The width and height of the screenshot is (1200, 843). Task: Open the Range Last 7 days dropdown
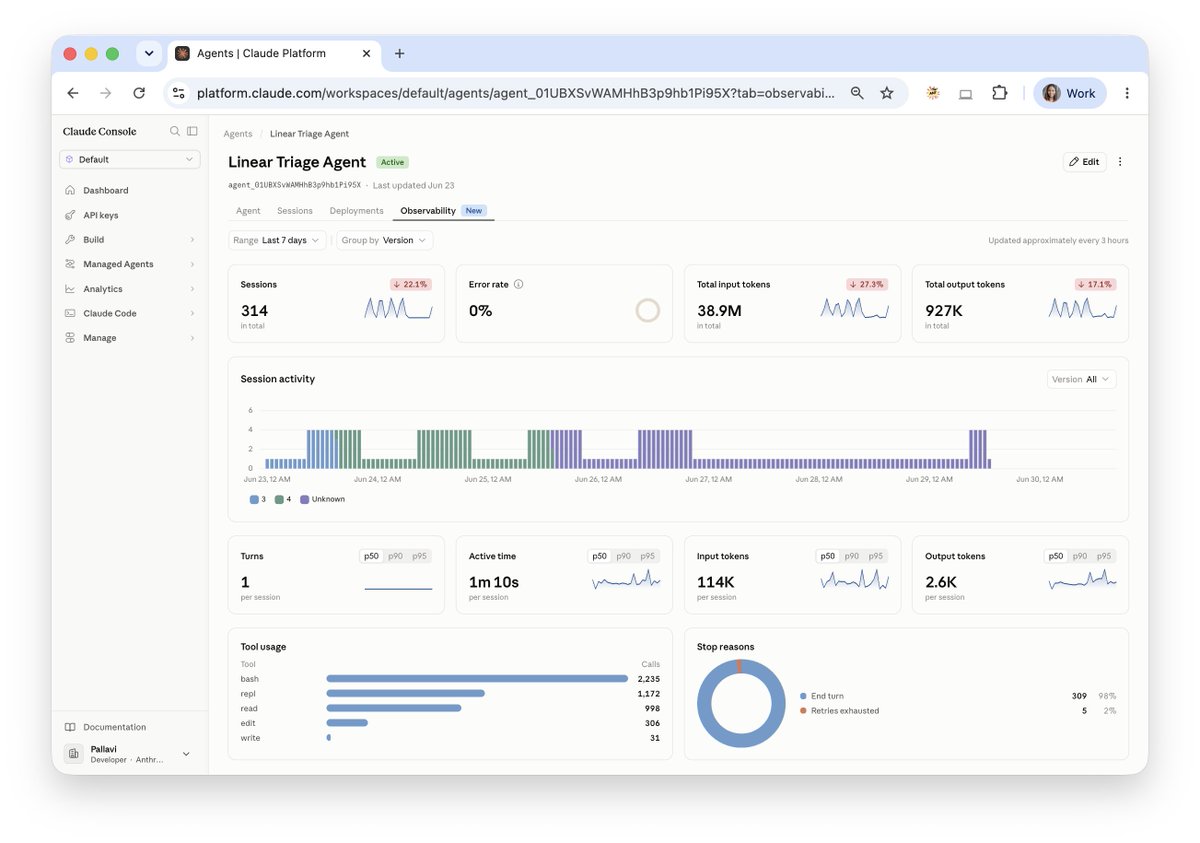pyautogui.click(x=277, y=240)
